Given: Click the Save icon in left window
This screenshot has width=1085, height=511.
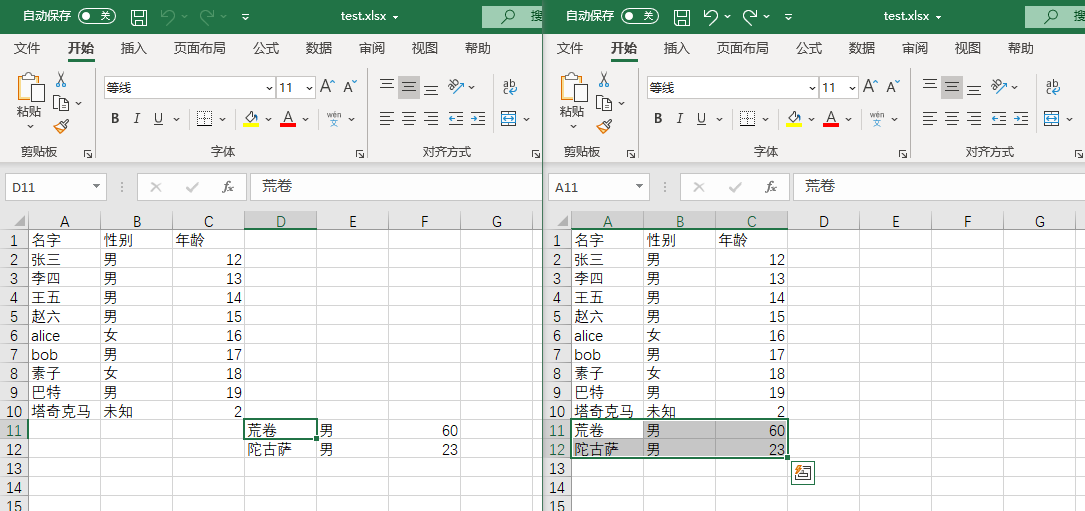Looking at the screenshot, I should point(139,17).
